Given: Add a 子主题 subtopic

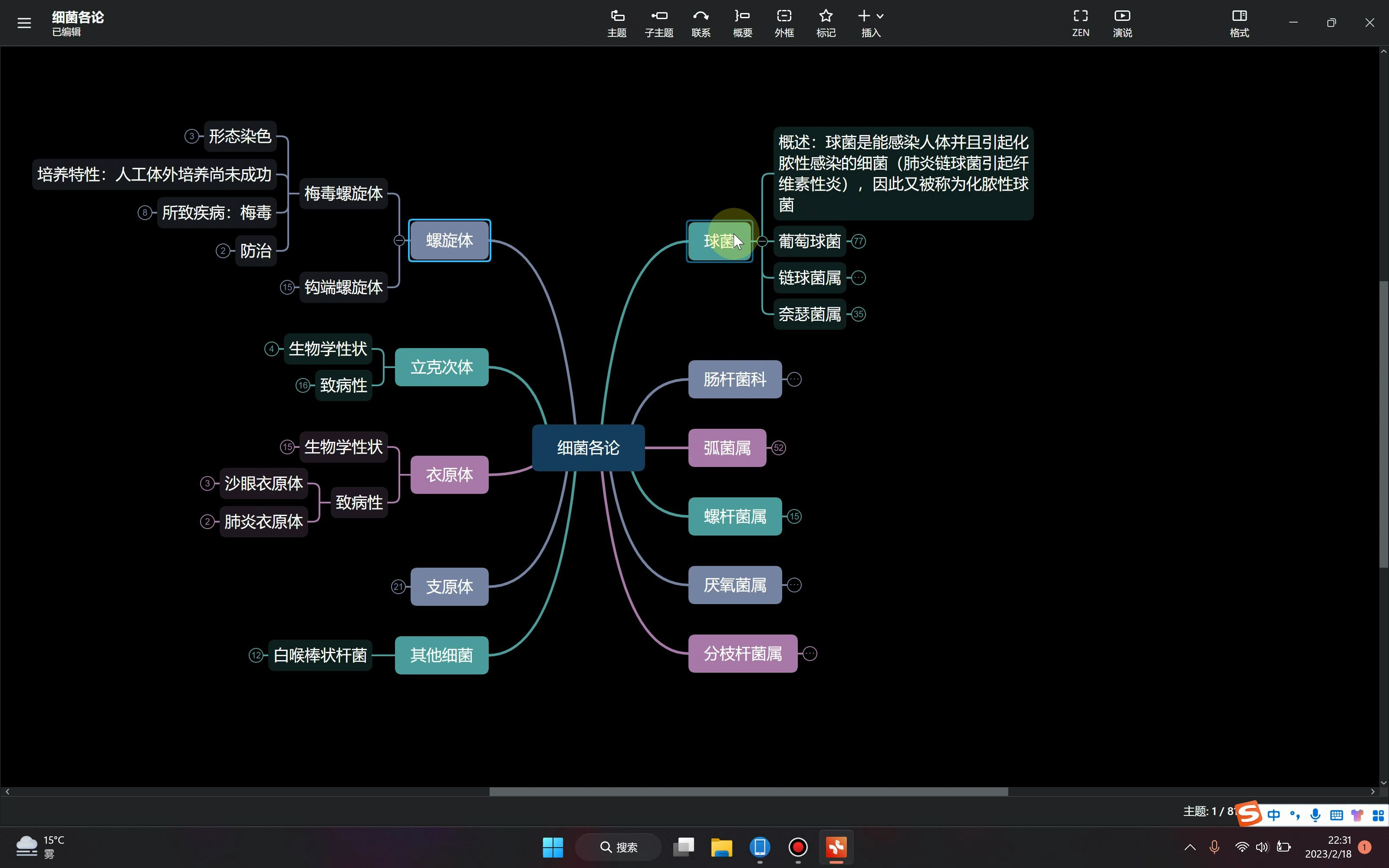Looking at the screenshot, I should click(659, 23).
